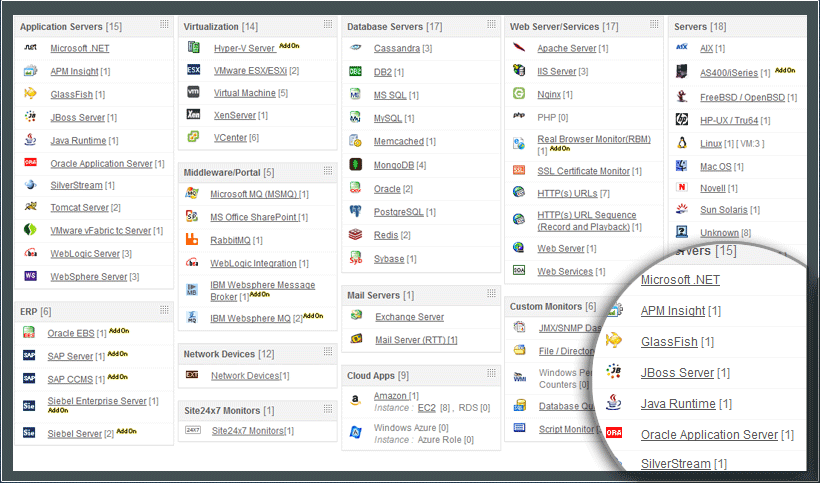The height and width of the screenshot is (483, 820).
Task: Click the Tomcat Server icon
Action: 30,206
